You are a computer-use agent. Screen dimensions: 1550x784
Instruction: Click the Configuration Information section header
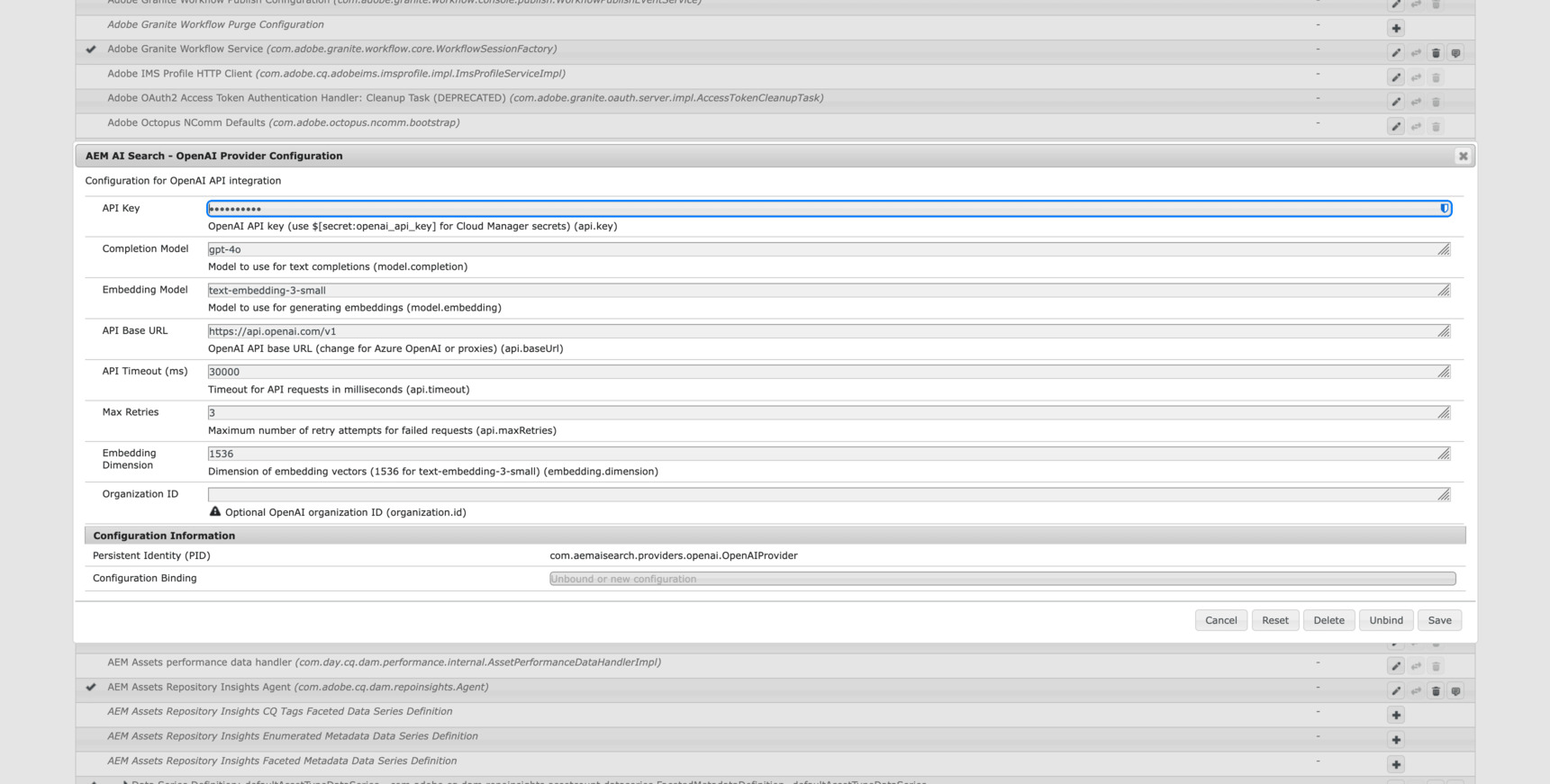775,536
